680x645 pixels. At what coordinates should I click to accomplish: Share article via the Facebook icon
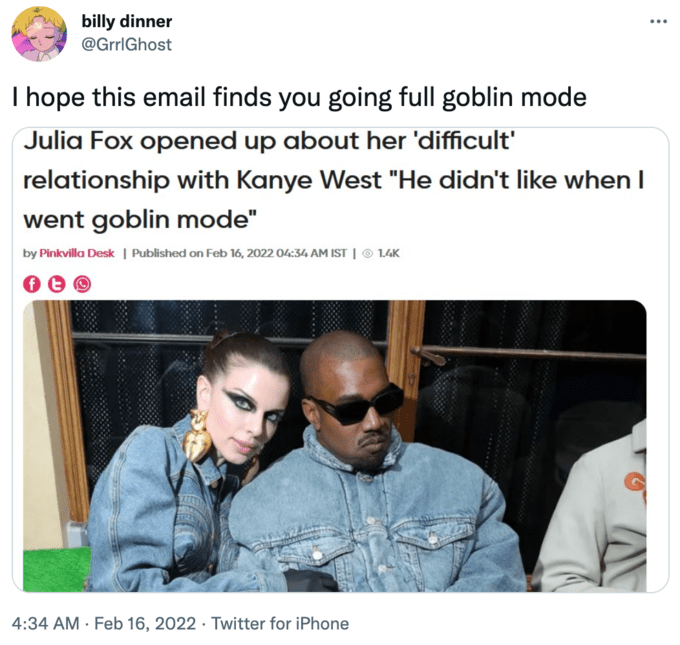(32, 284)
